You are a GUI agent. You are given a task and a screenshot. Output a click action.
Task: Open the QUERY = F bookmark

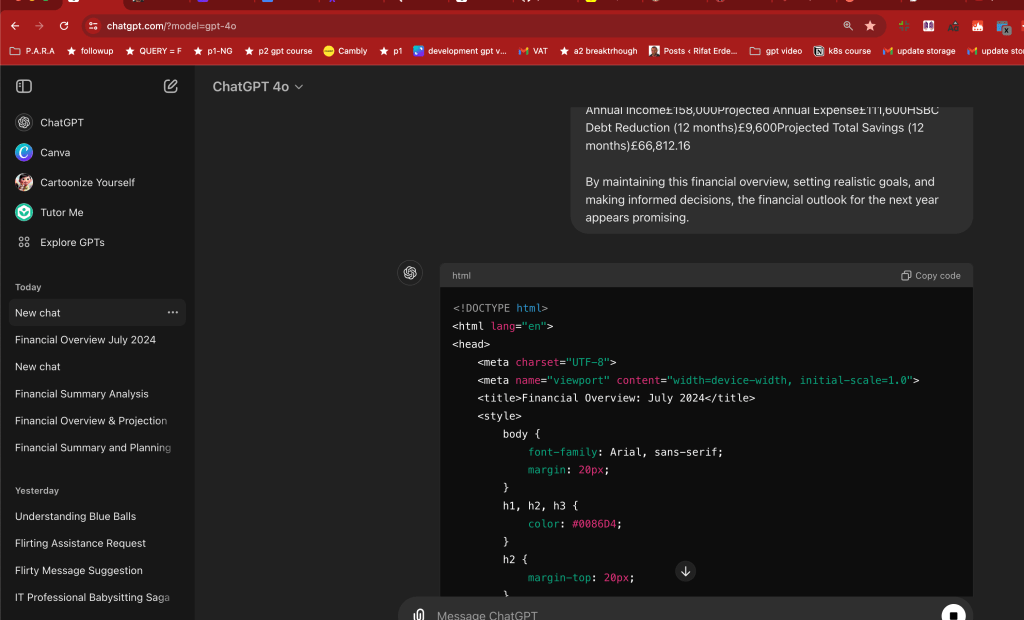point(153,51)
